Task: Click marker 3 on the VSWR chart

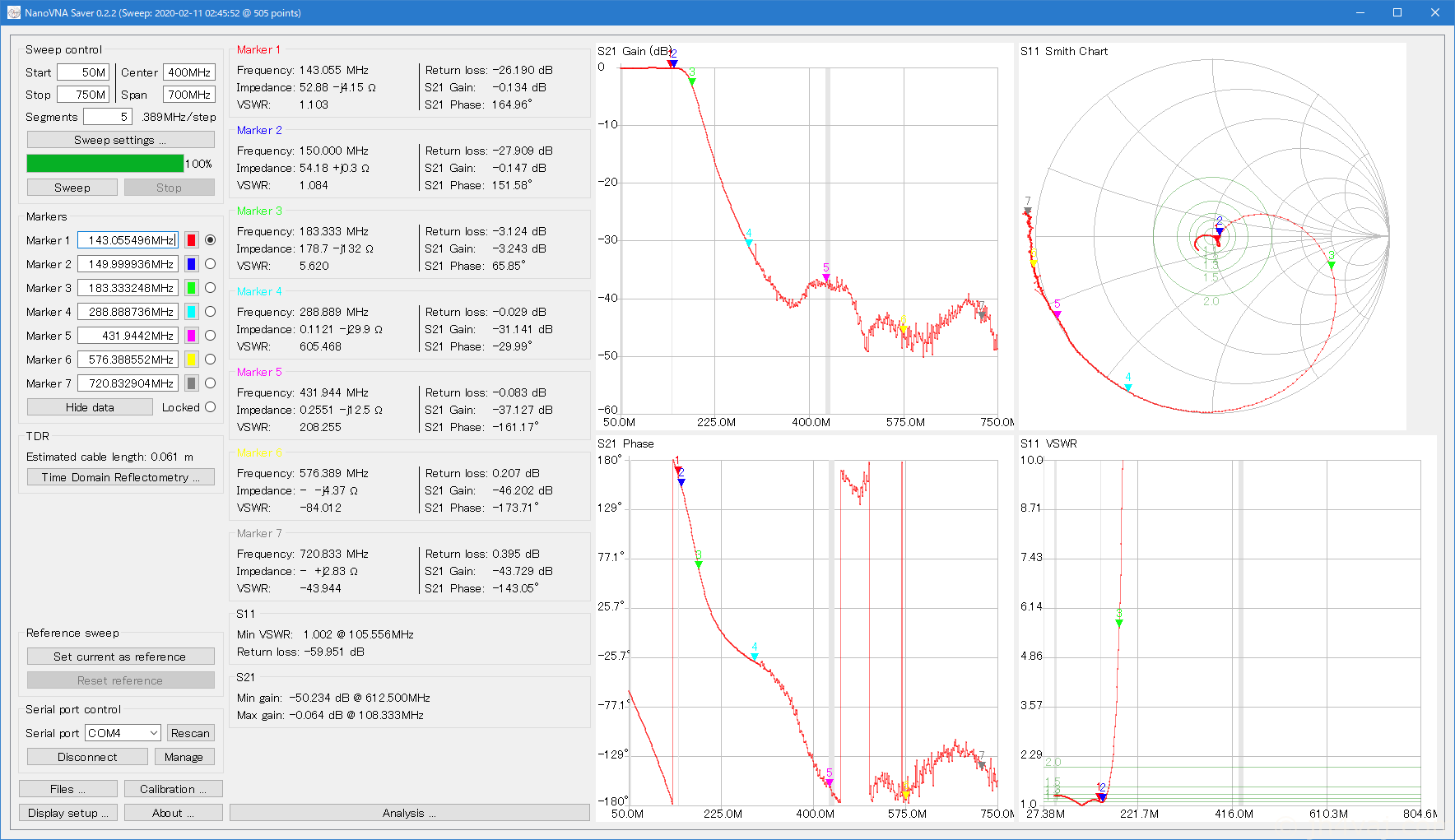Action: [1119, 623]
